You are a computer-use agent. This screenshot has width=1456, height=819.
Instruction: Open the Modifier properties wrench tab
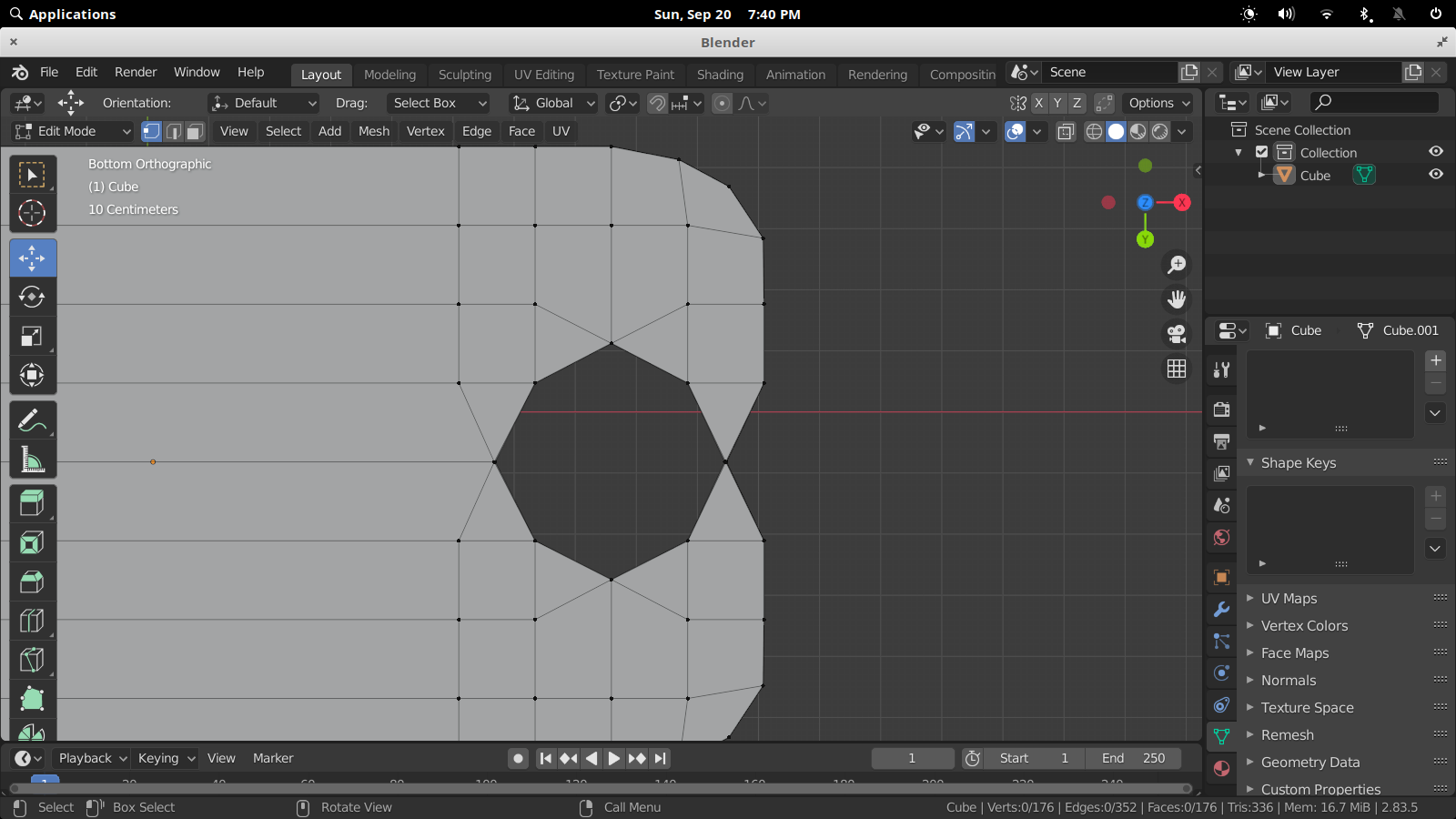[x=1221, y=610]
